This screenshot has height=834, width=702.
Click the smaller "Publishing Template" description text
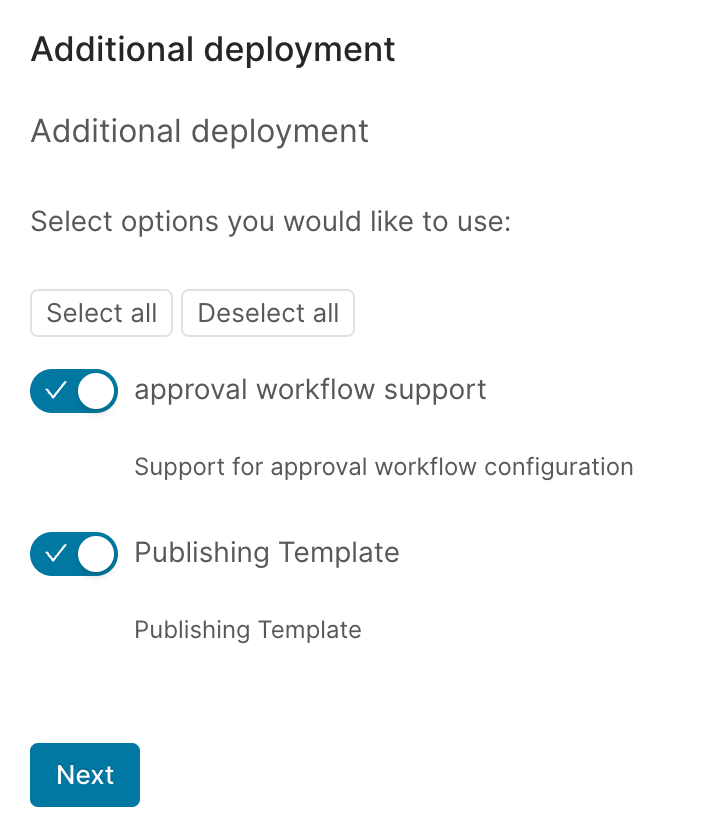coord(247,630)
